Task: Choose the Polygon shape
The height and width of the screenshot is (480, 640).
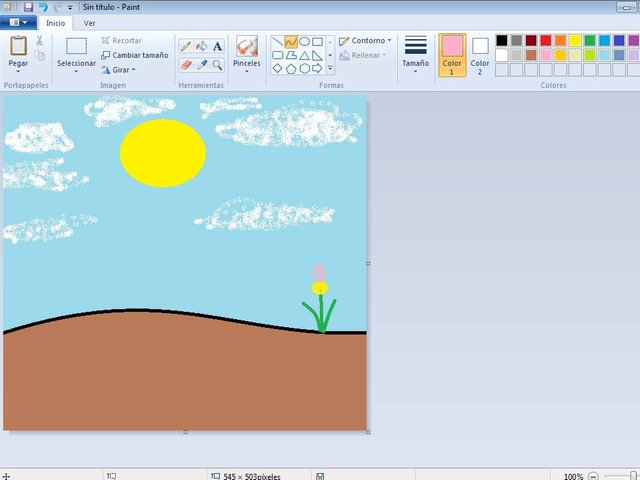Action: (x=291, y=55)
